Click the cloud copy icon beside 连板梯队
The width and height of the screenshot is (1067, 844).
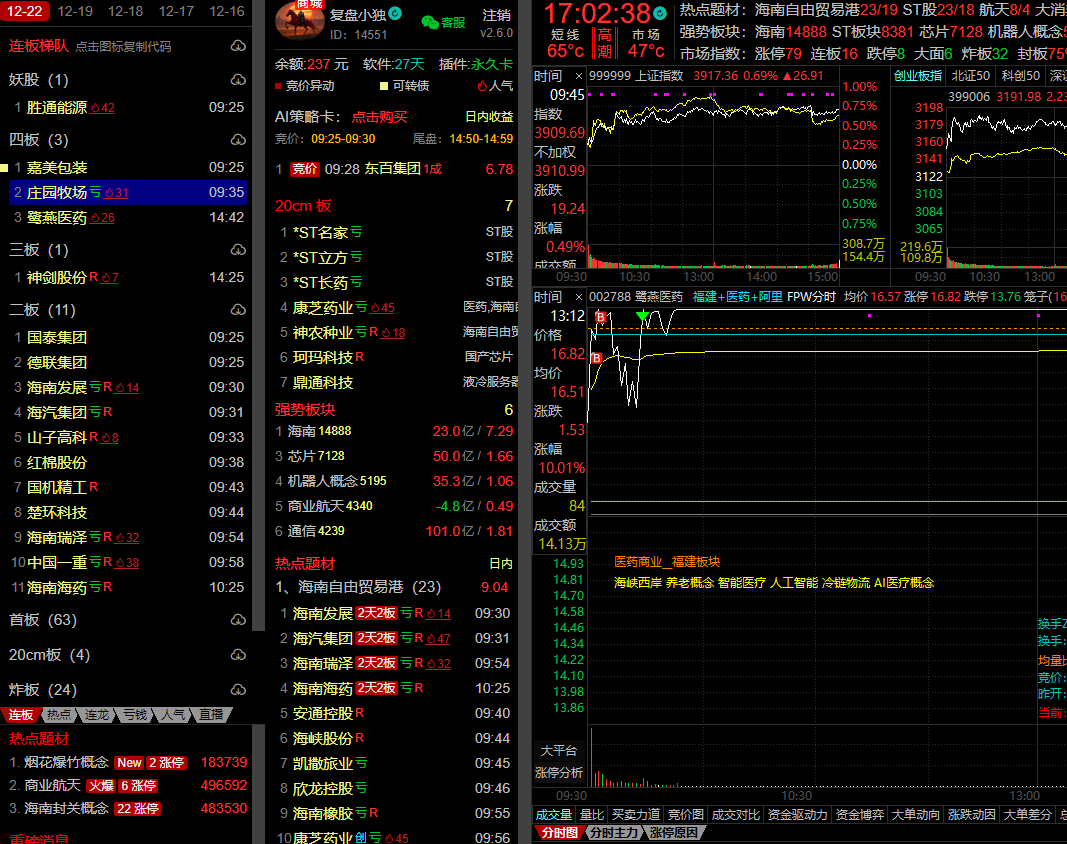point(237,47)
